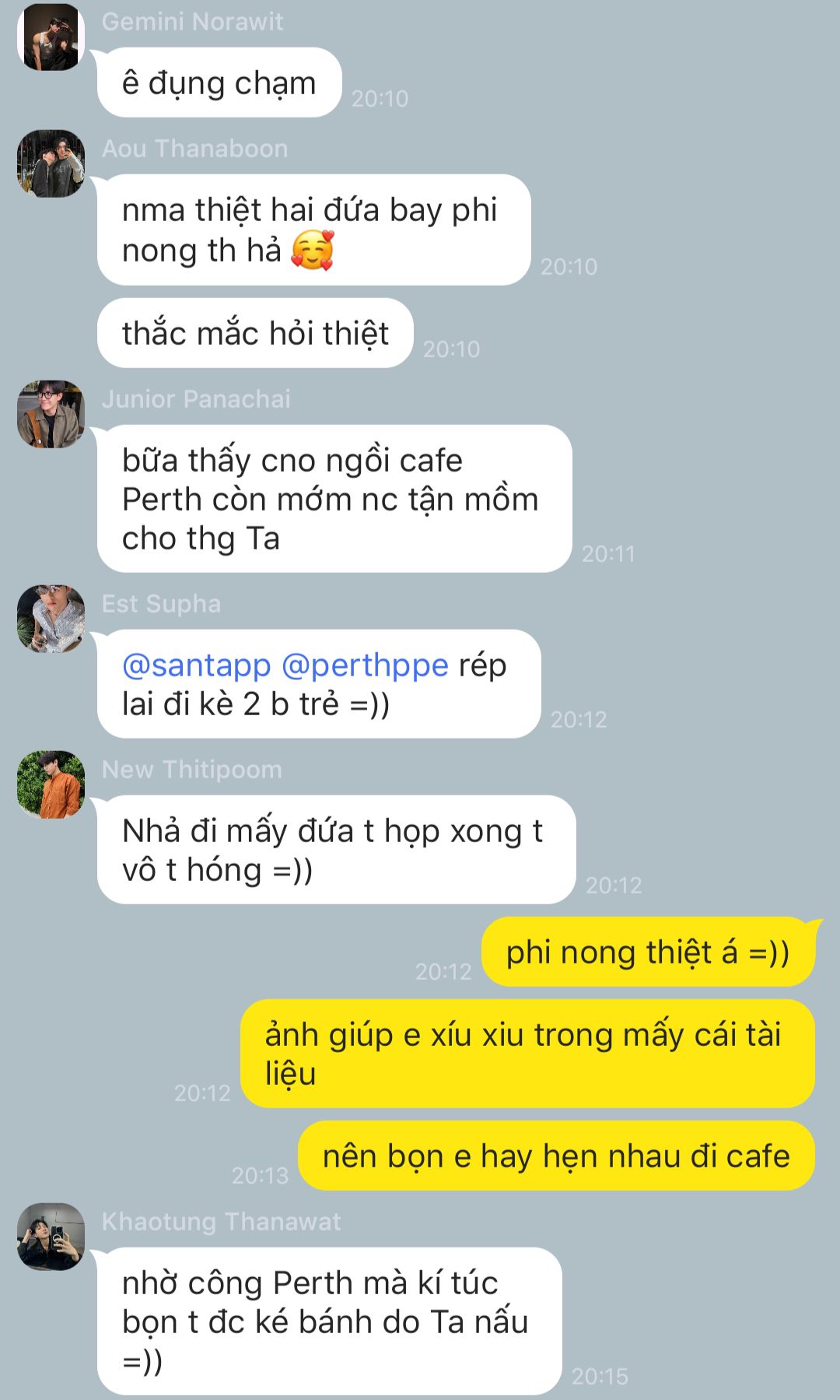Tap the 'nên bọn e hay hẹn nhau' message

[556, 1156]
